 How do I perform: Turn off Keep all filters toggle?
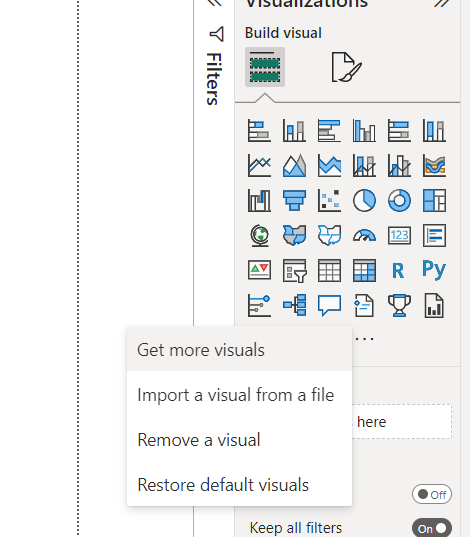432,528
